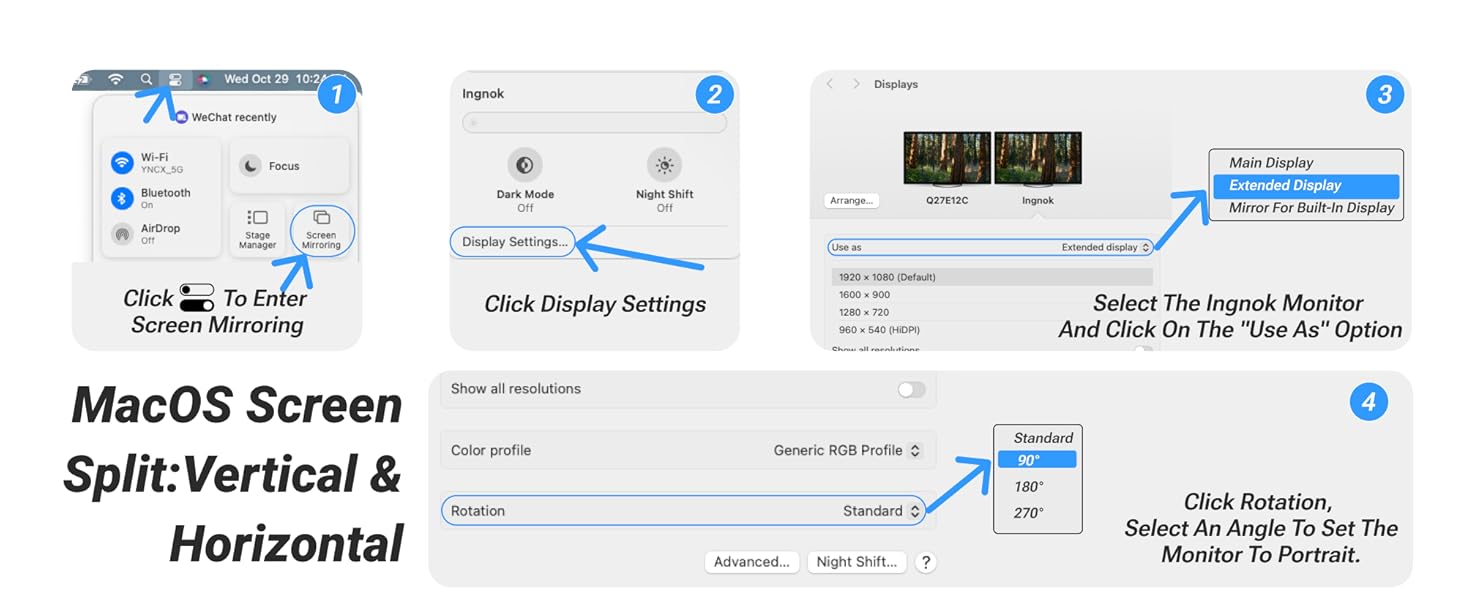Viewport: 1464px width, 600px height.
Task: Select the Q27E12C display thumbnail
Action: coord(947,160)
